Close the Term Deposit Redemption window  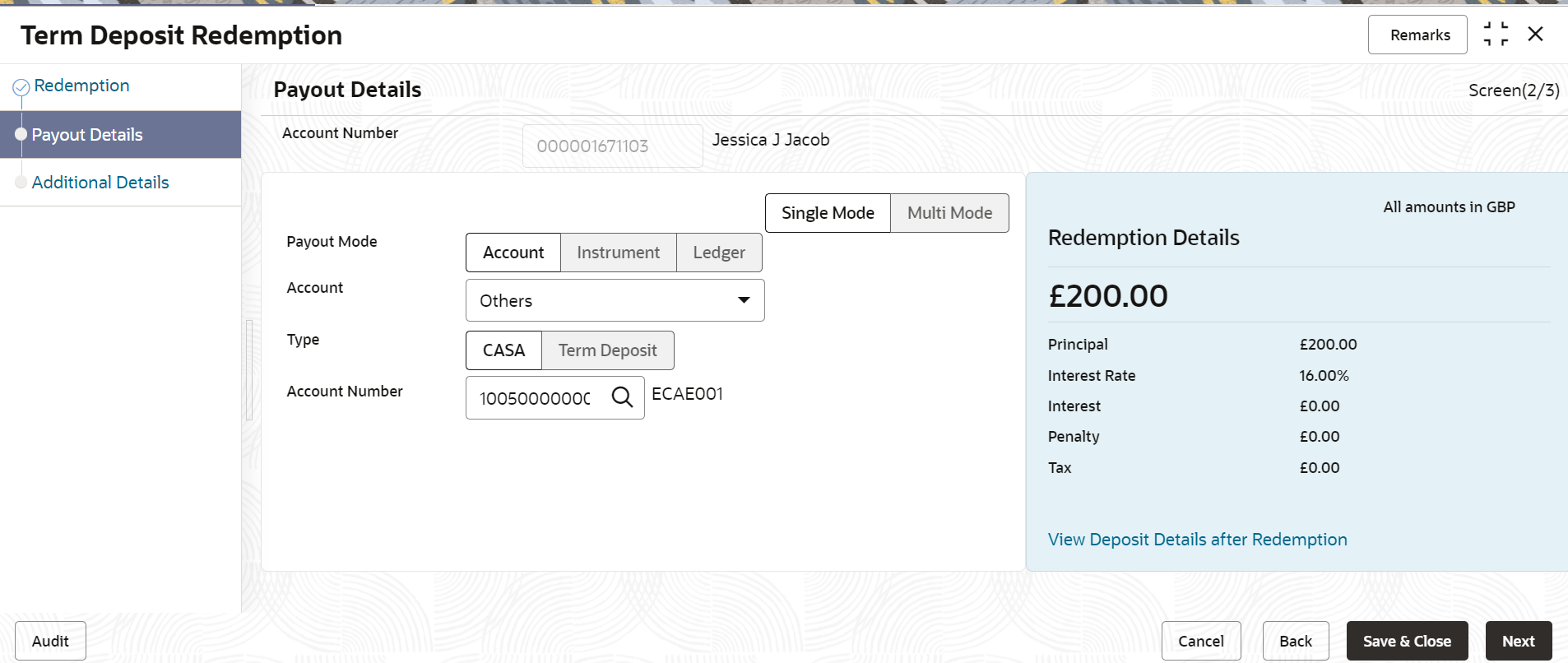pos(1535,35)
